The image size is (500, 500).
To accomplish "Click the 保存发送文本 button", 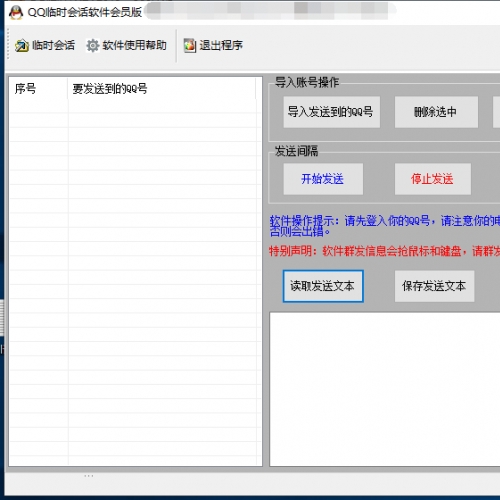I will [x=434, y=286].
